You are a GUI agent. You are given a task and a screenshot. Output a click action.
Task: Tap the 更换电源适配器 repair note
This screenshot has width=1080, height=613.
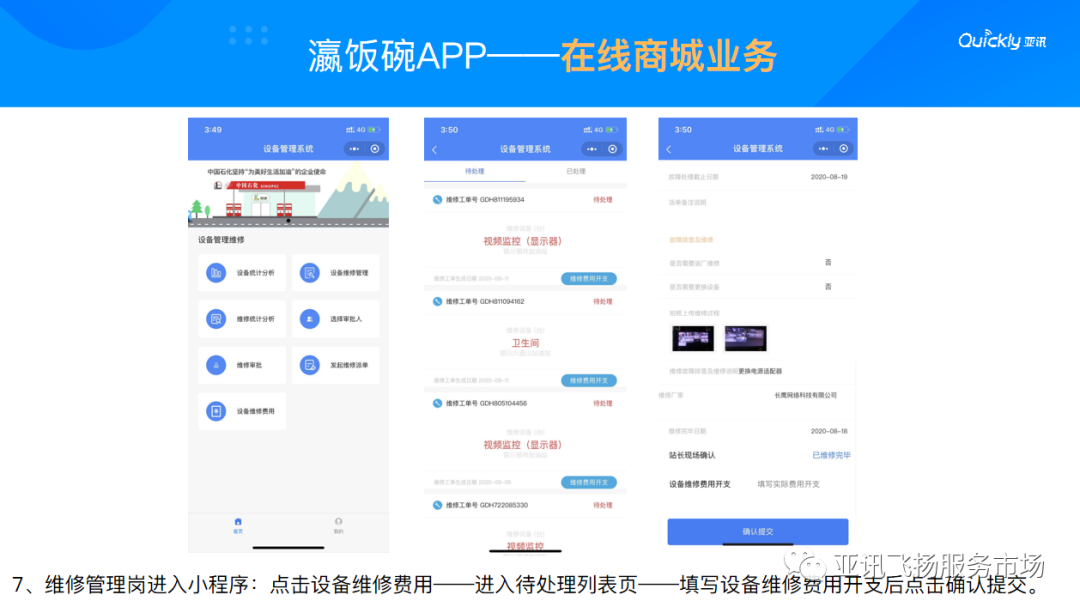click(x=760, y=371)
